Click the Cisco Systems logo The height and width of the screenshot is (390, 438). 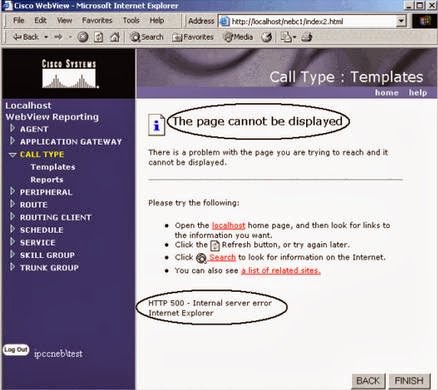click(69, 74)
